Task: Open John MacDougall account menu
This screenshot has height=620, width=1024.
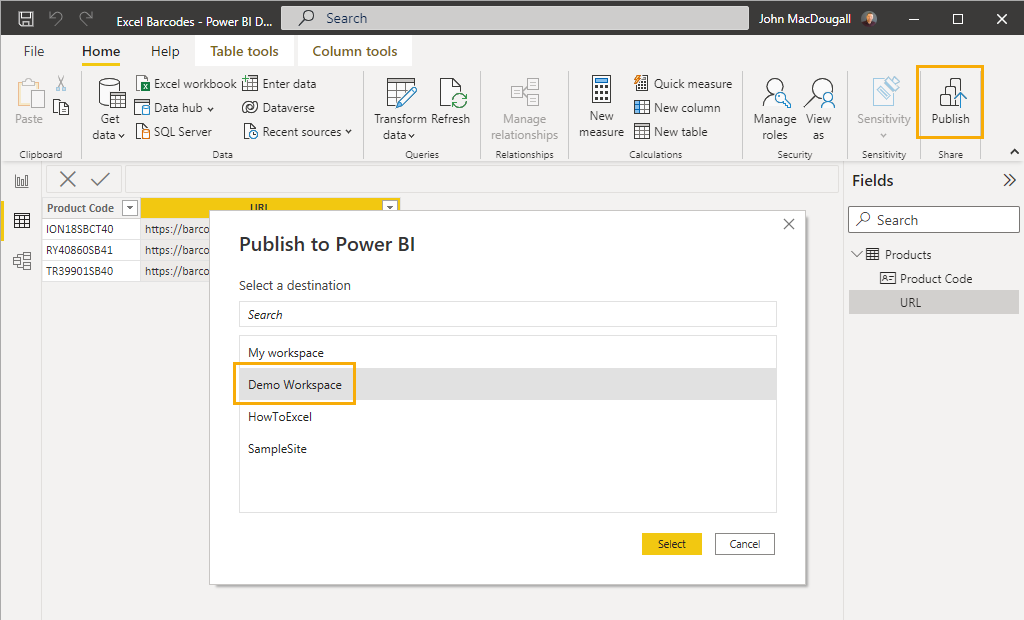Action: point(818,18)
